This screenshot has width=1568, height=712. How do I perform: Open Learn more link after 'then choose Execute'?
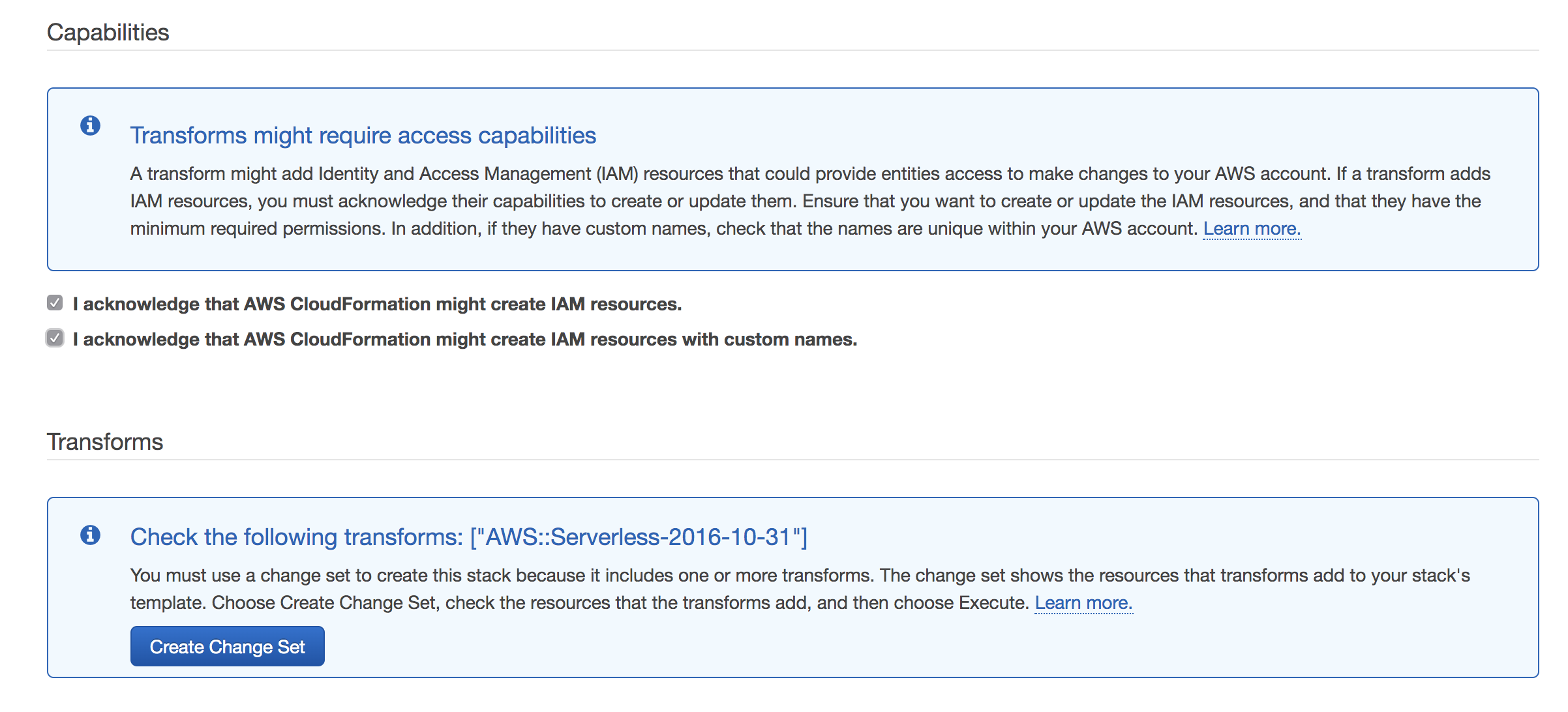(x=1083, y=603)
